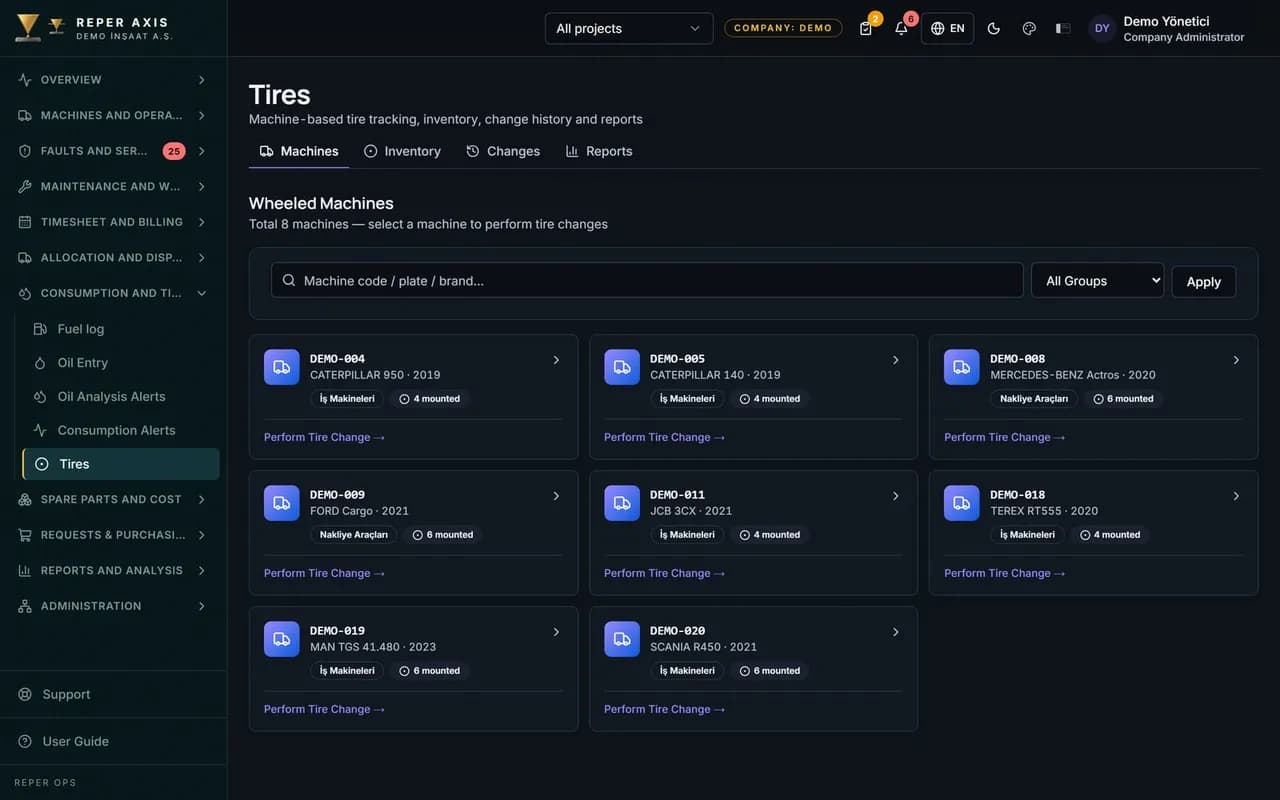The image size is (1280, 800).
Task: Switch language using the EN button
Action: (x=947, y=28)
